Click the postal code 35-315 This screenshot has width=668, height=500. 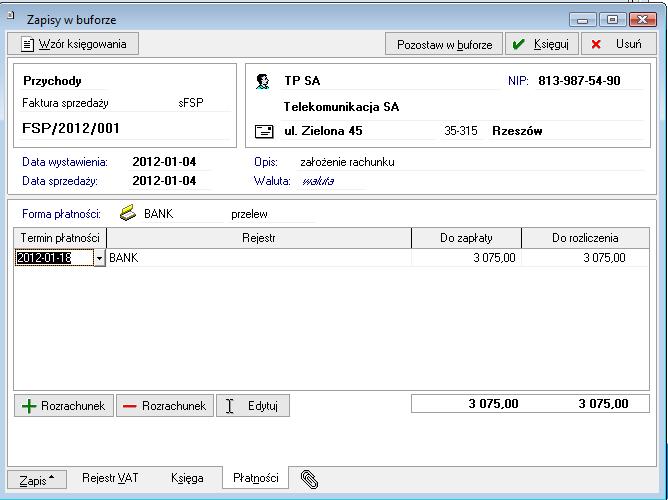[x=461, y=131]
